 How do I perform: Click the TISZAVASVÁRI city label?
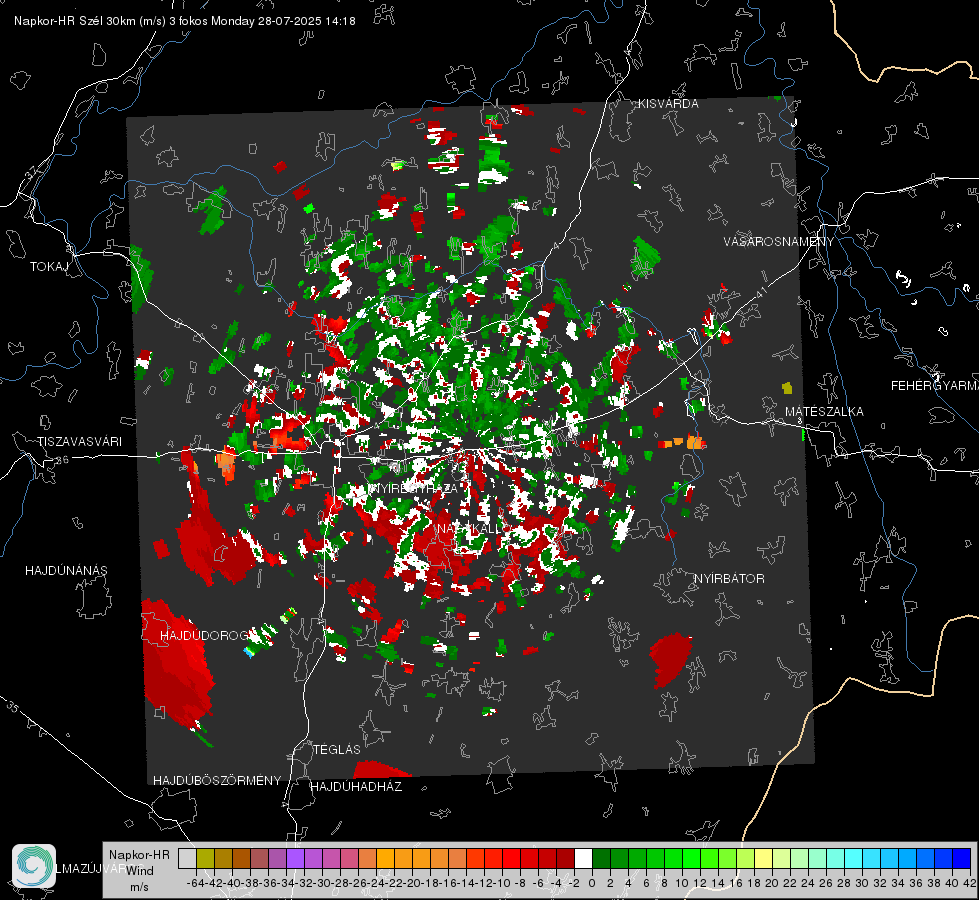pos(80,442)
